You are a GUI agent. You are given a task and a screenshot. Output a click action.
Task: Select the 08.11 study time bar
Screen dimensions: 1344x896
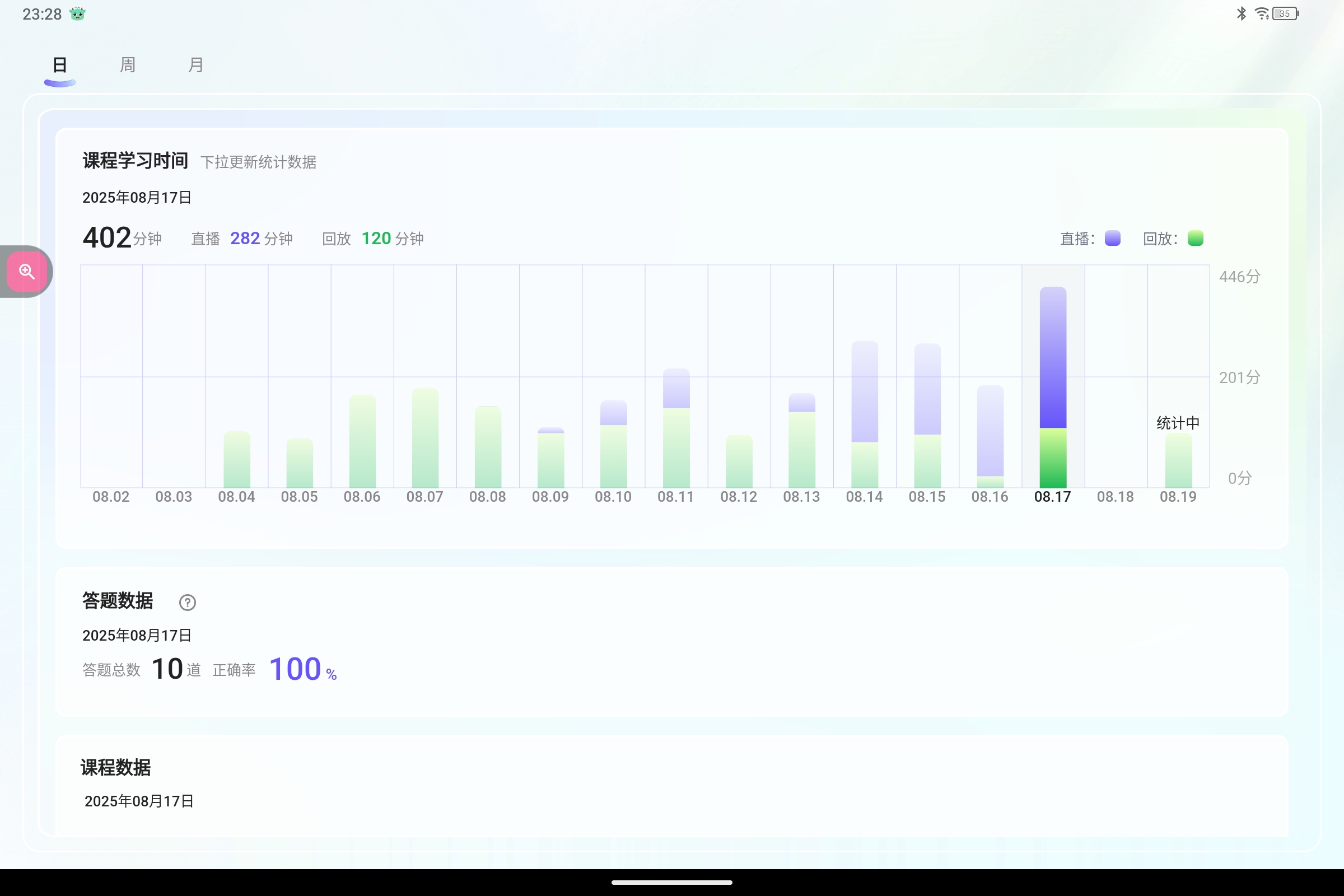(x=676, y=428)
